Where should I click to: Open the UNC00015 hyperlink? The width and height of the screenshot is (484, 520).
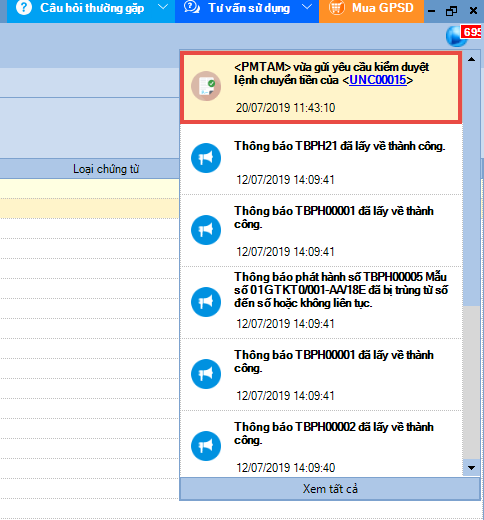(378, 80)
